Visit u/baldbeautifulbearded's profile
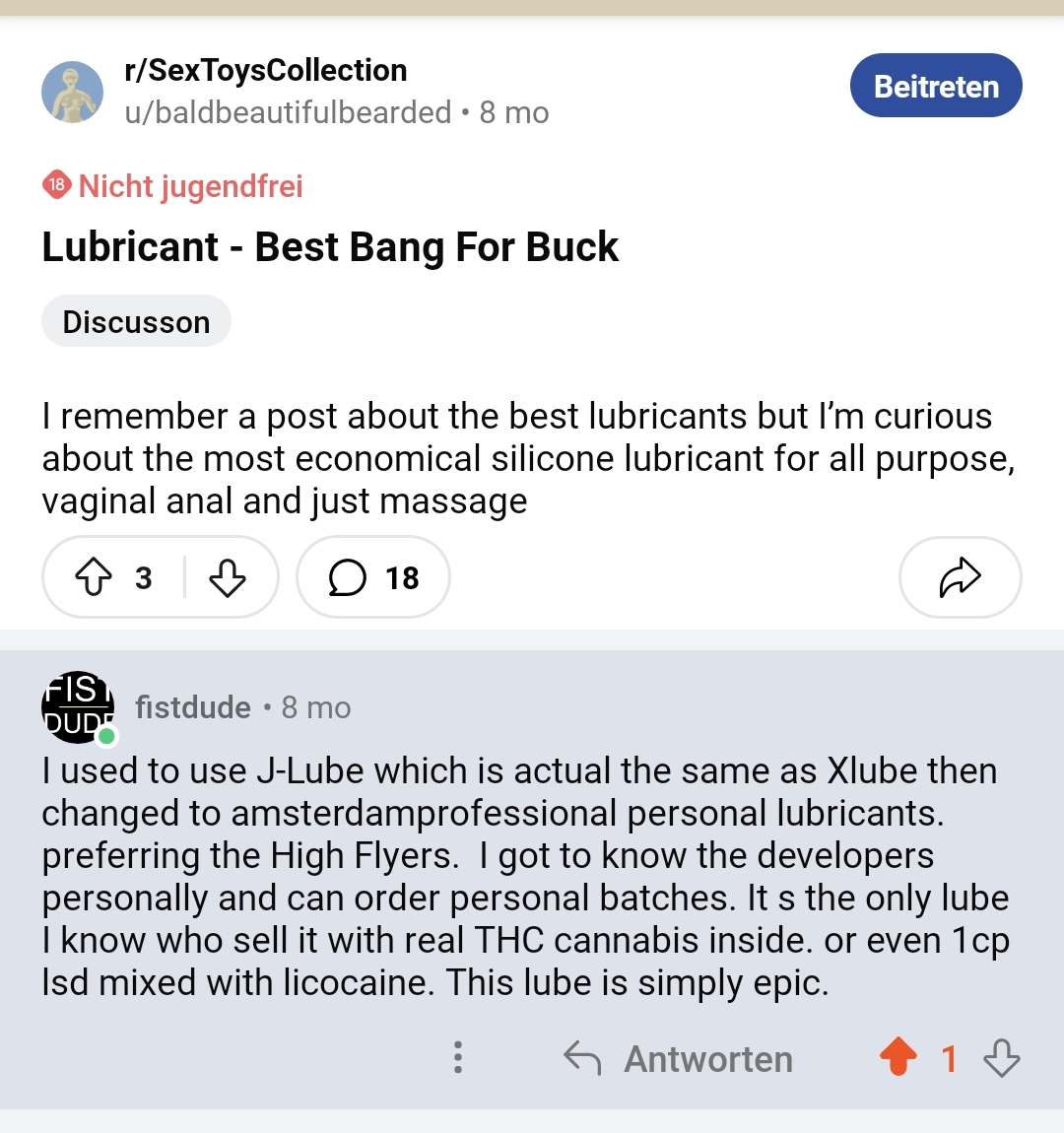 (x=288, y=112)
